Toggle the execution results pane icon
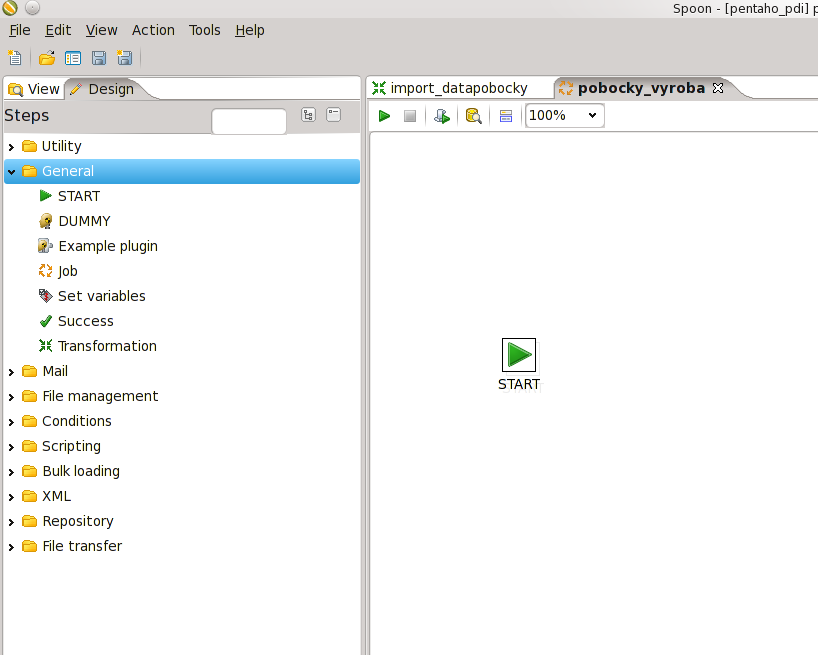818x655 pixels. [x=506, y=116]
